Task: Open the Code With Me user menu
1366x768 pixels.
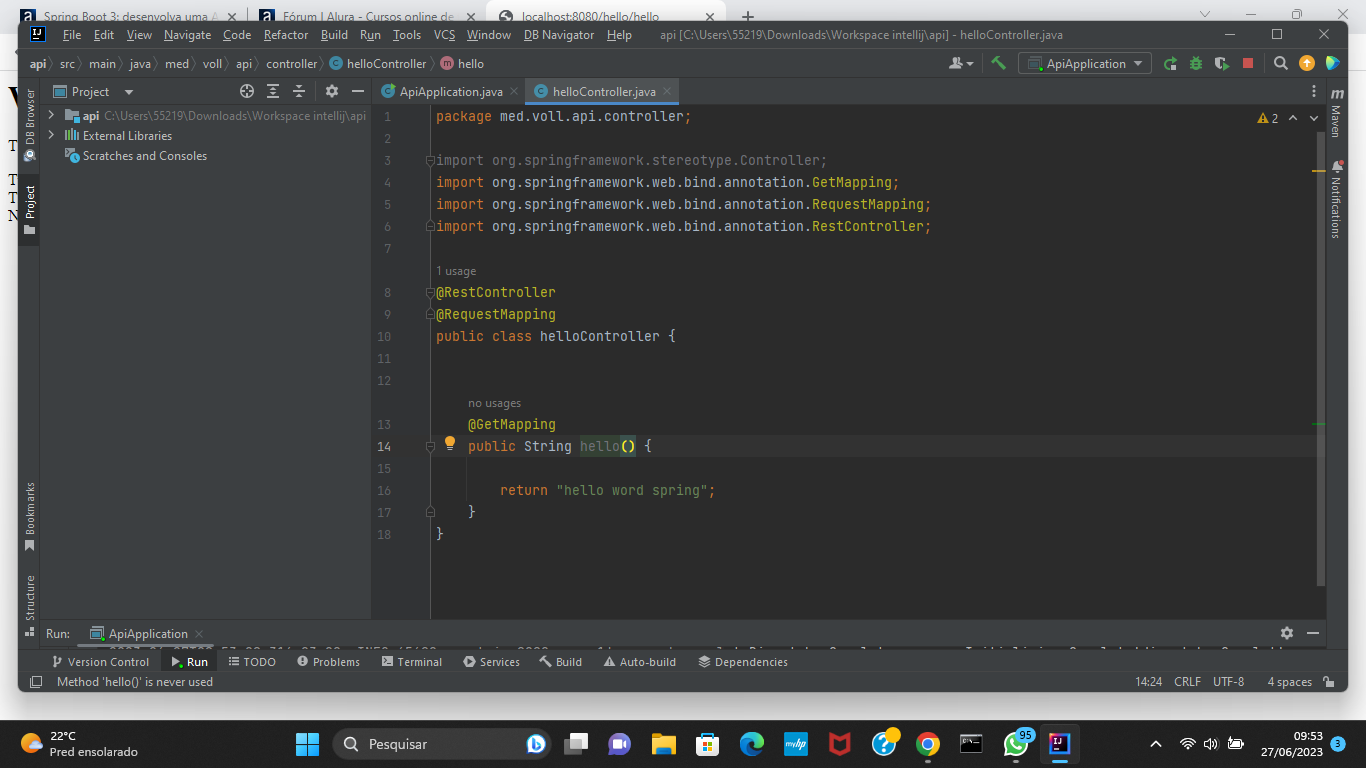Action: coord(961,63)
